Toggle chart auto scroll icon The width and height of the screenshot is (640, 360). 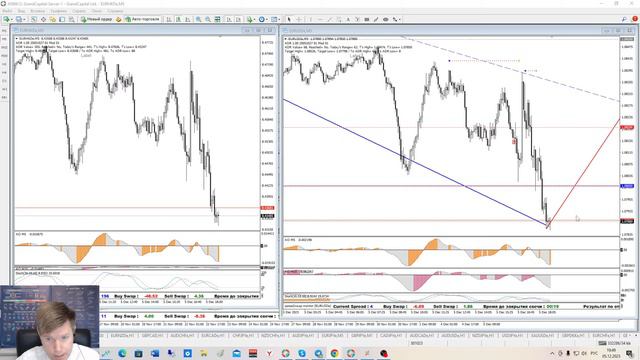pos(229,19)
